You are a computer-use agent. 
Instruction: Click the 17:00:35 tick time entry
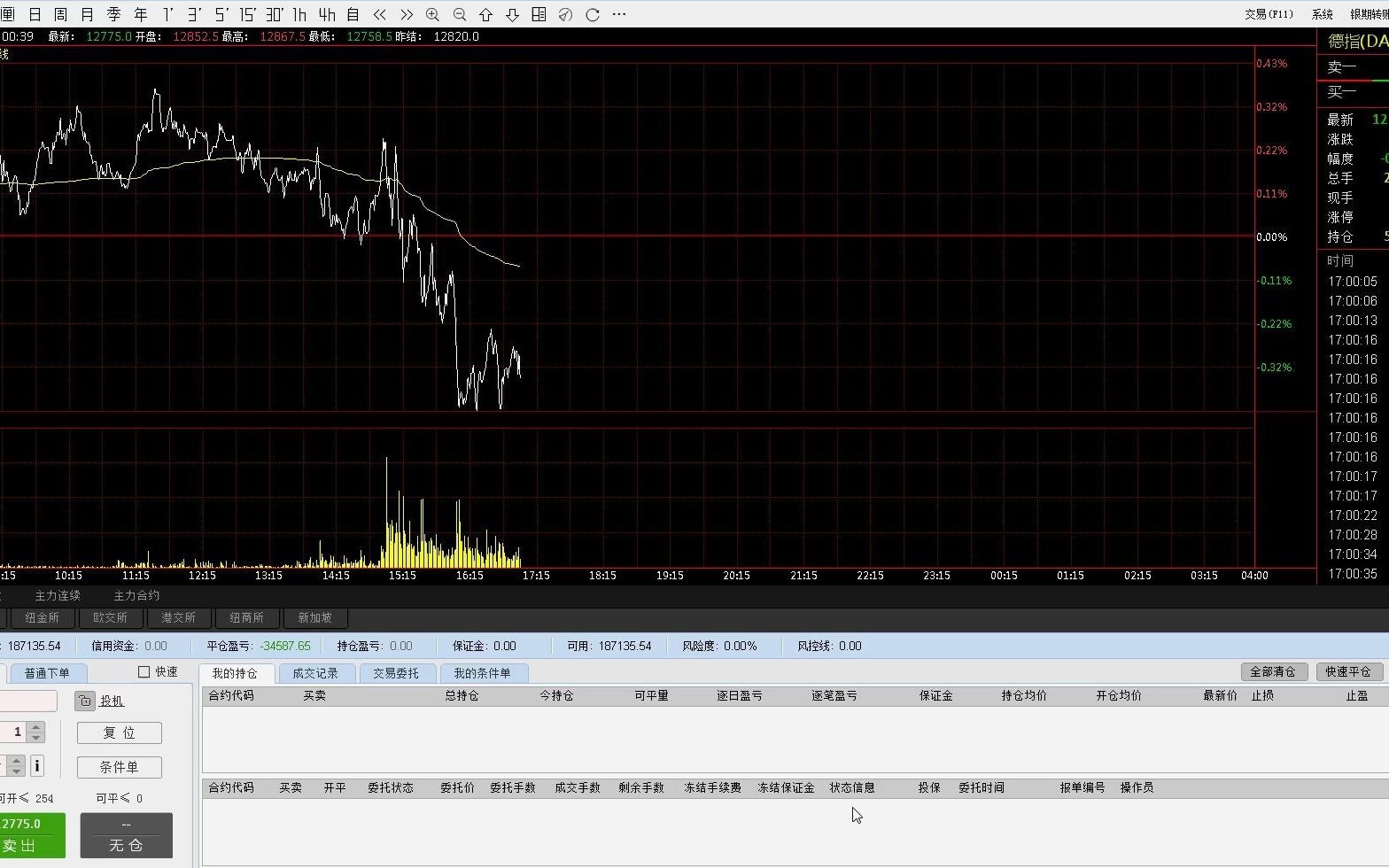click(1353, 574)
